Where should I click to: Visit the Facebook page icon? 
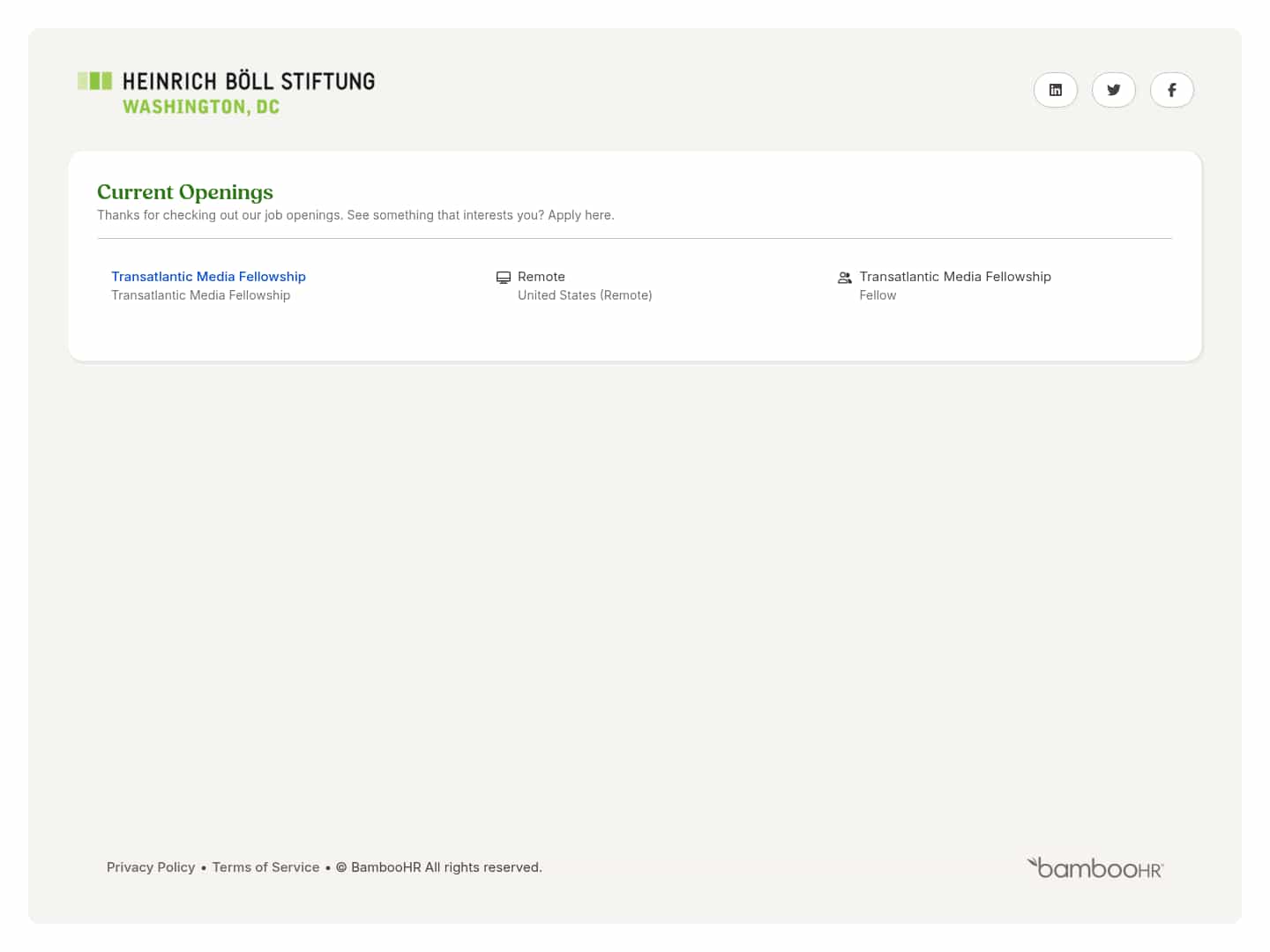point(1171,90)
